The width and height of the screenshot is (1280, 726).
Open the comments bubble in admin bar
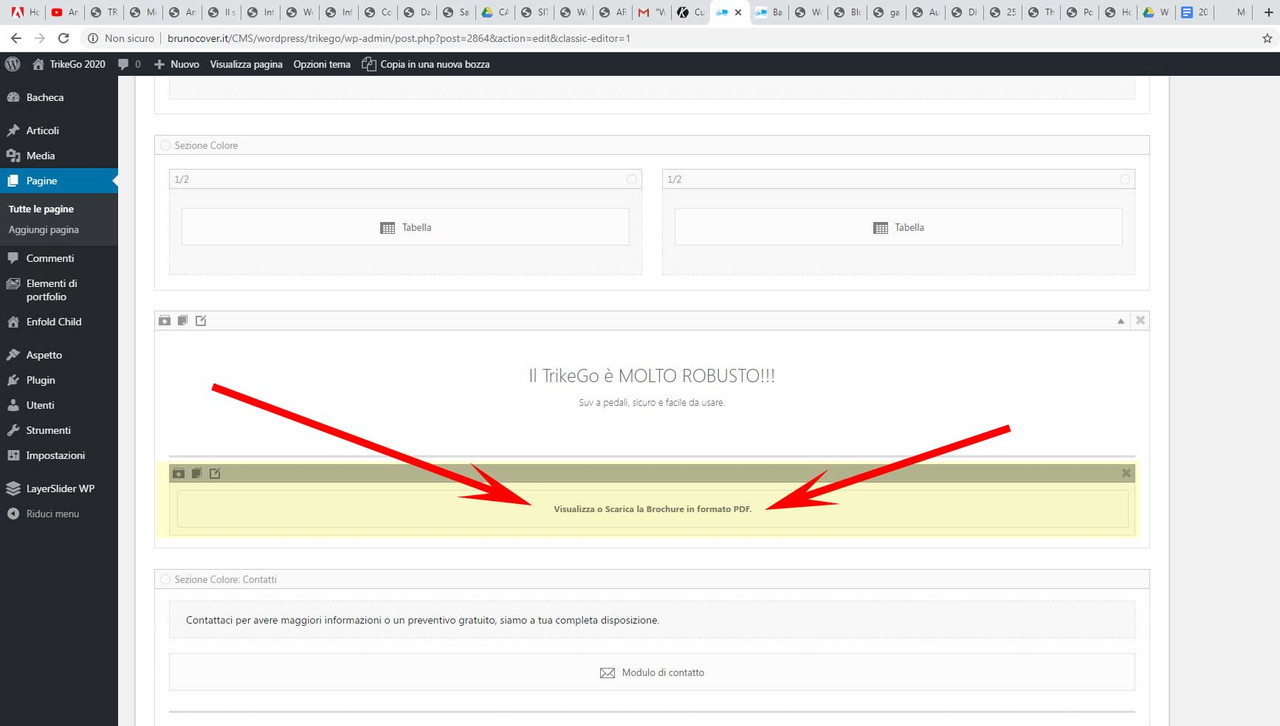pos(129,64)
